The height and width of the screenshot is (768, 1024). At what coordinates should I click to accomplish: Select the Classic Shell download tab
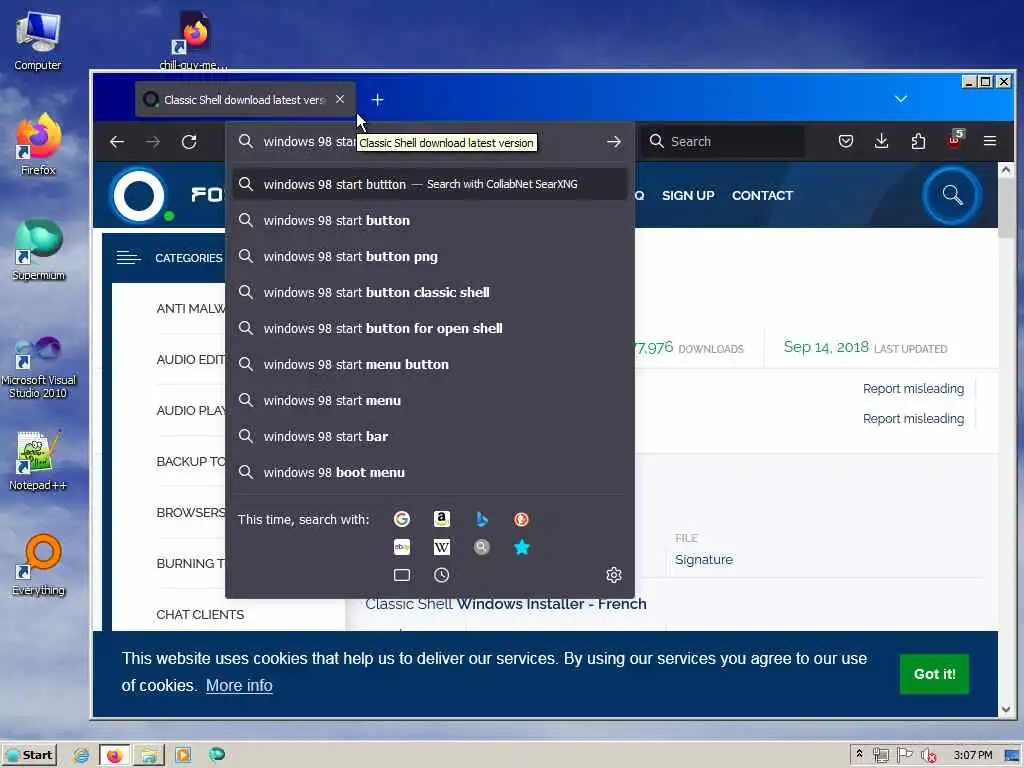point(245,100)
